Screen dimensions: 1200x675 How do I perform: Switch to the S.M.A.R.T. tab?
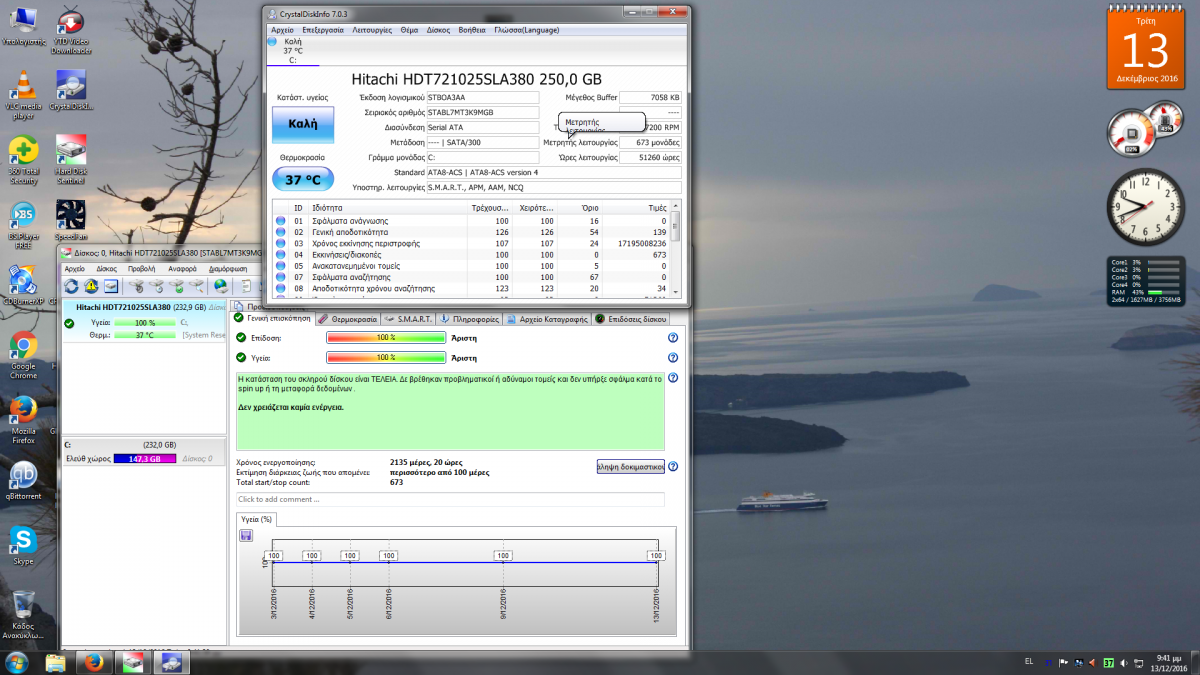click(409, 318)
